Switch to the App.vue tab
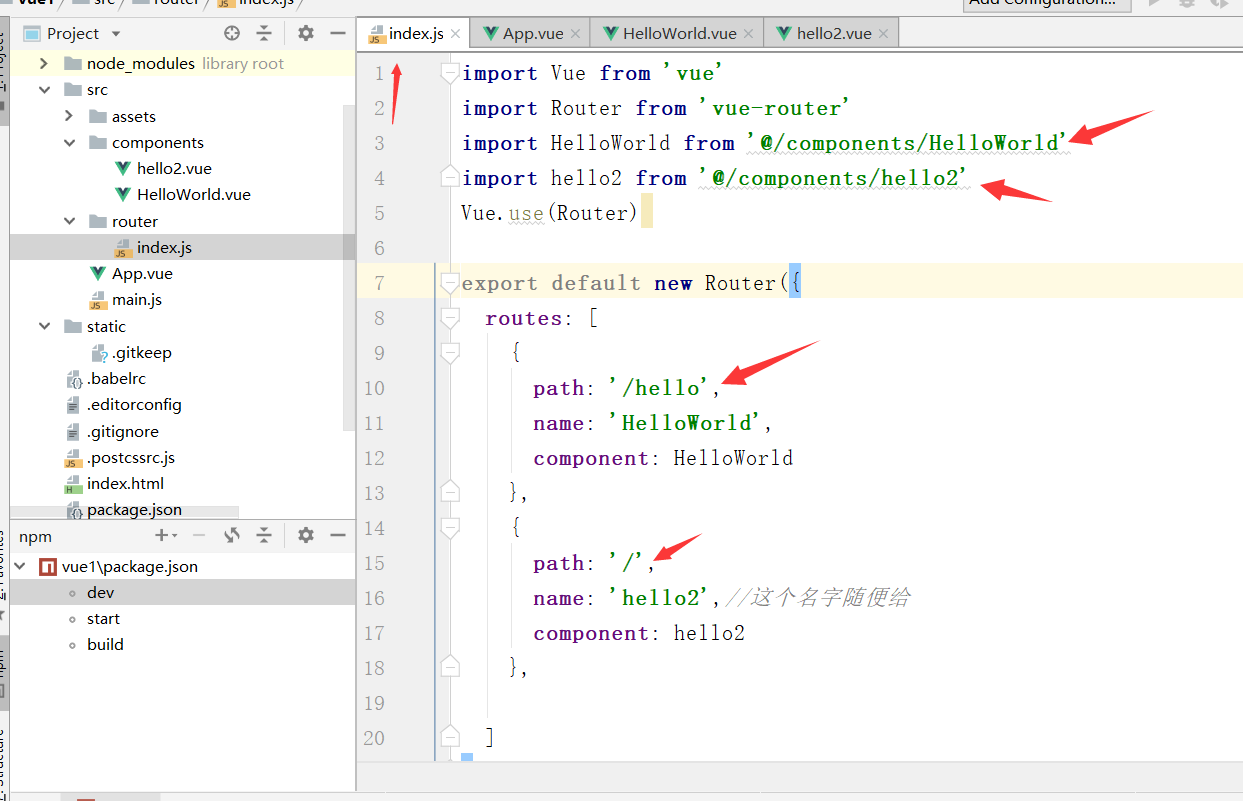The height and width of the screenshot is (801, 1243). [x=532, y=34]
